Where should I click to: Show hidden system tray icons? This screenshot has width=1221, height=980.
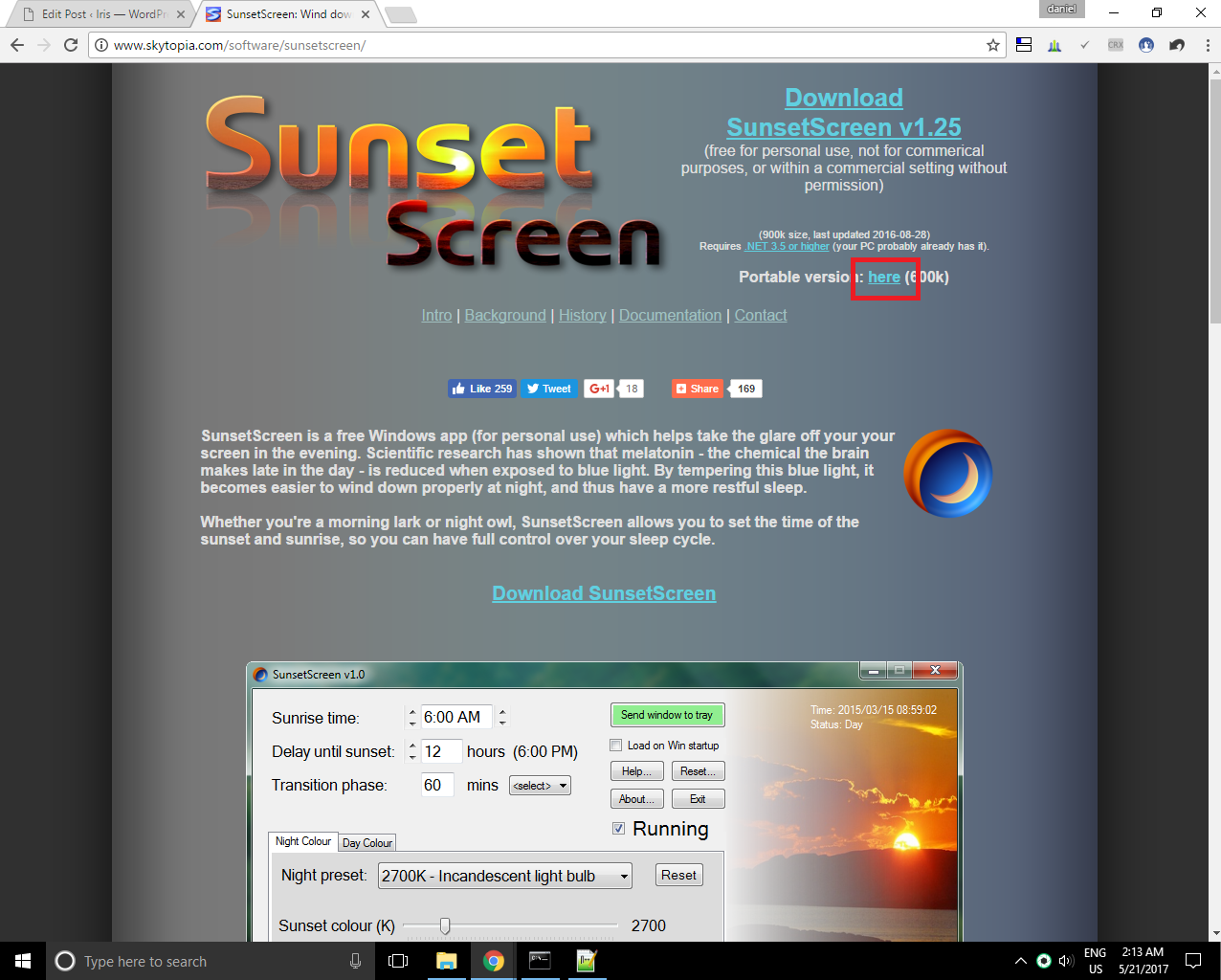pyautogui.click(x=1020, y=961)
